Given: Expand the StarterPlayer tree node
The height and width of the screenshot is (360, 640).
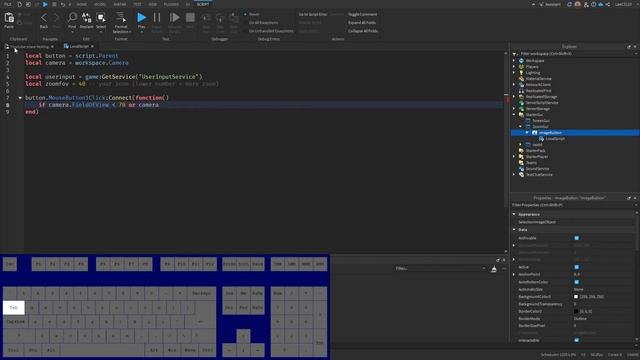Looking at the screenshot, I should coord(514,157).
